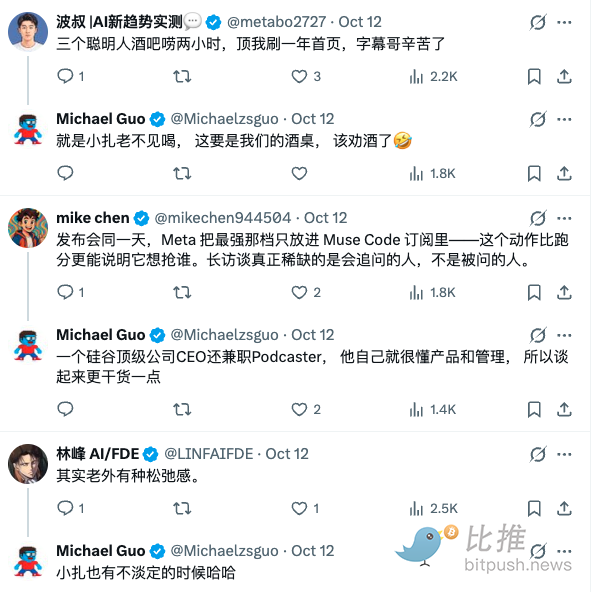The height and width of the screenshot is (592, 592).
Task: Expand more options on 林峰 AI/FDE tweet
Action: tap(564, 454)
